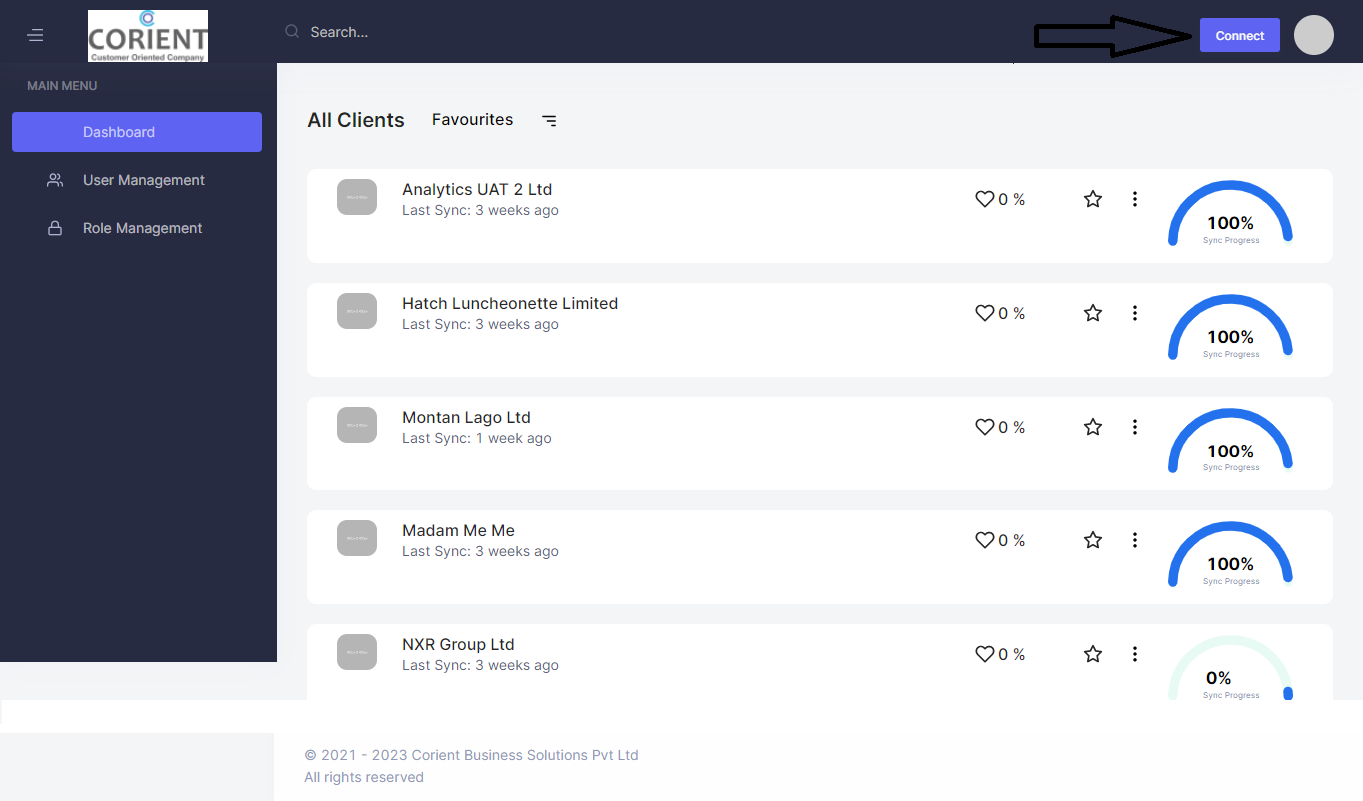Click the Role Management lock icon
The height and width of the screenshot is (801, 1363).
click(55, 228)
